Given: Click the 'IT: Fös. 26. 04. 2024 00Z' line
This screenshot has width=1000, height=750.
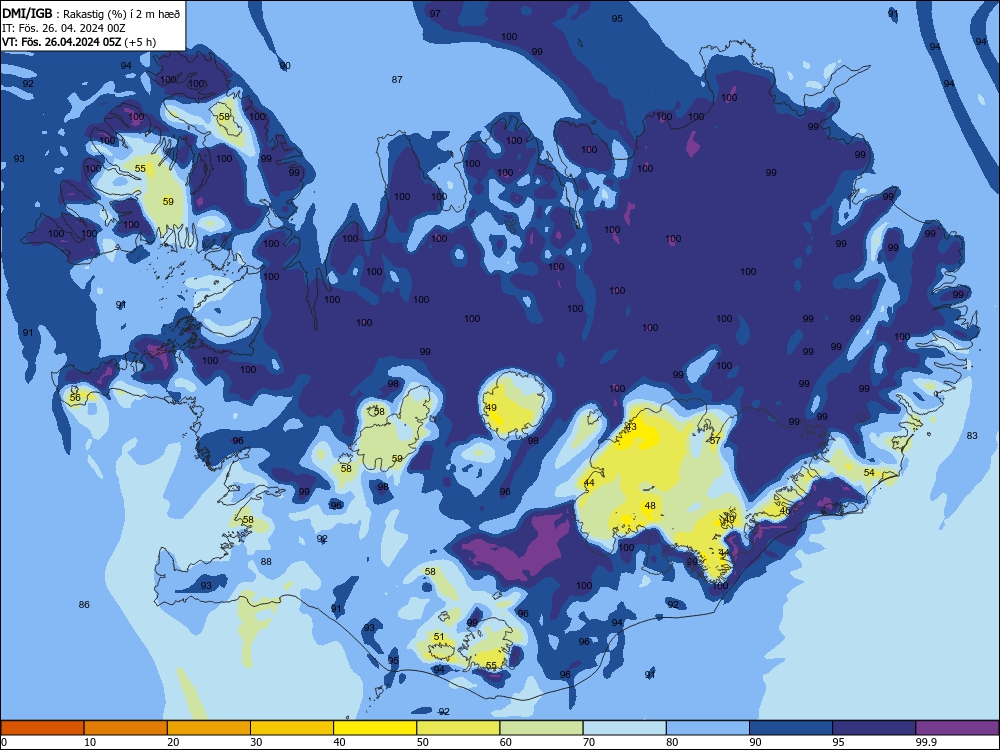Looking at the screenshot, I should pyautogui.click(x=64, y=28).
